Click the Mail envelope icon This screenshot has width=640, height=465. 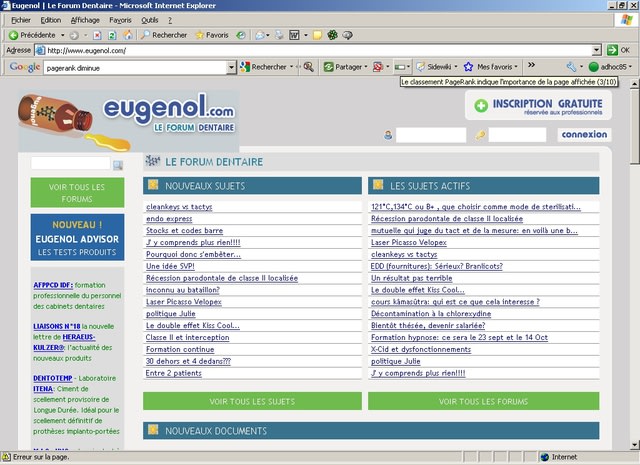pyautogui.click(x=260, y=36)
